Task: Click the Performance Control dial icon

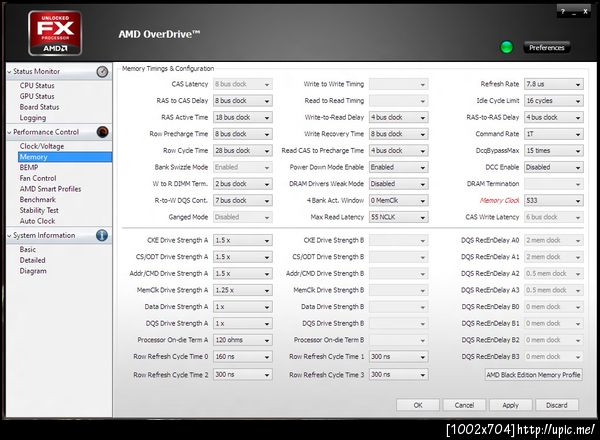Action: pyautogui.click(x=102, y=132)
